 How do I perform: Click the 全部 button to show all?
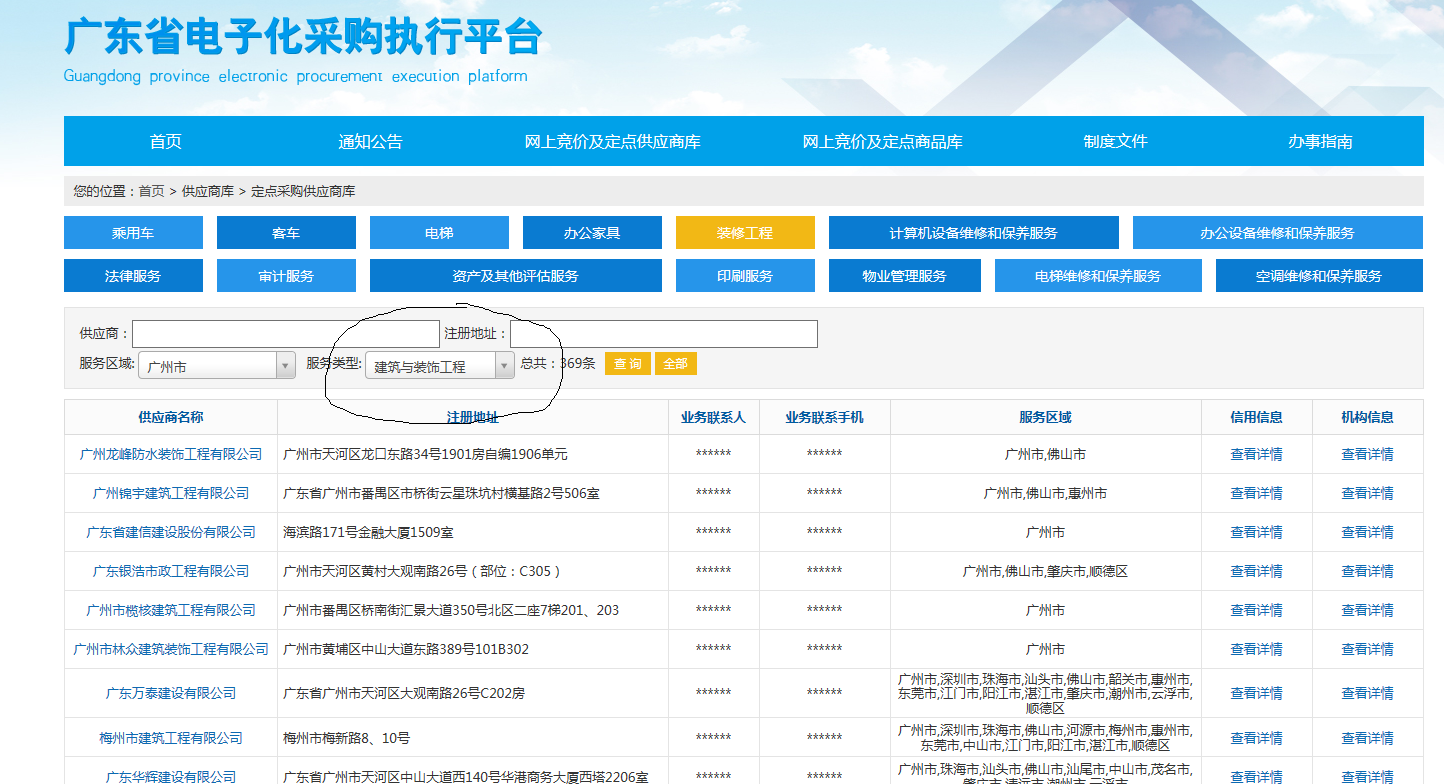point(675,363)
